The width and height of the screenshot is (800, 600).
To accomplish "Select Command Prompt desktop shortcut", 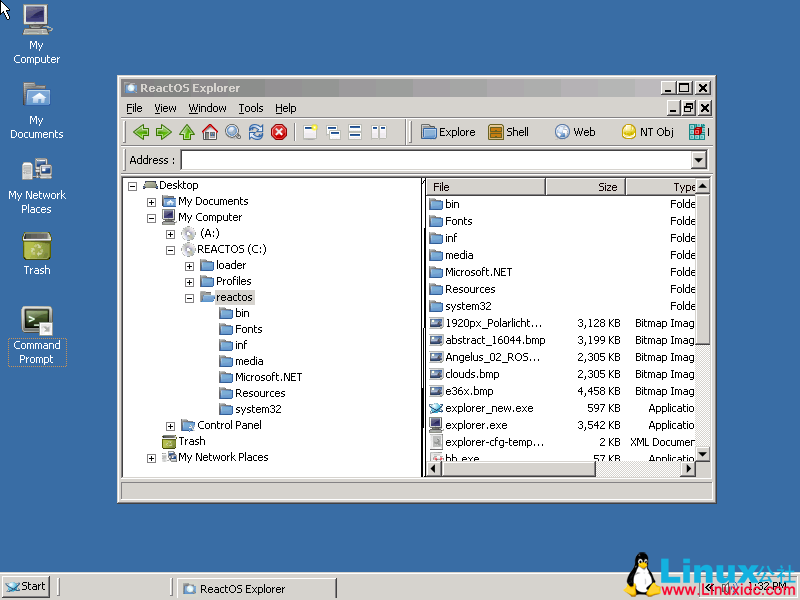I will (37, 336).
